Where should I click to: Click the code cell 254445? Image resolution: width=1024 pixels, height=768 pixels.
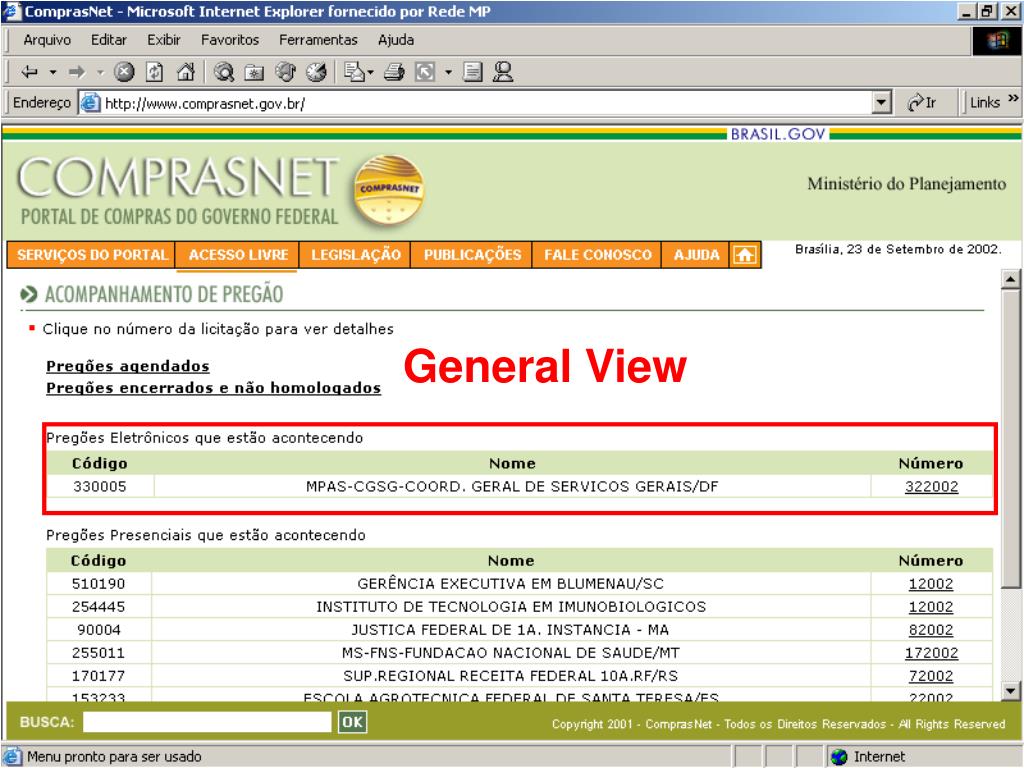pos(99,607)
